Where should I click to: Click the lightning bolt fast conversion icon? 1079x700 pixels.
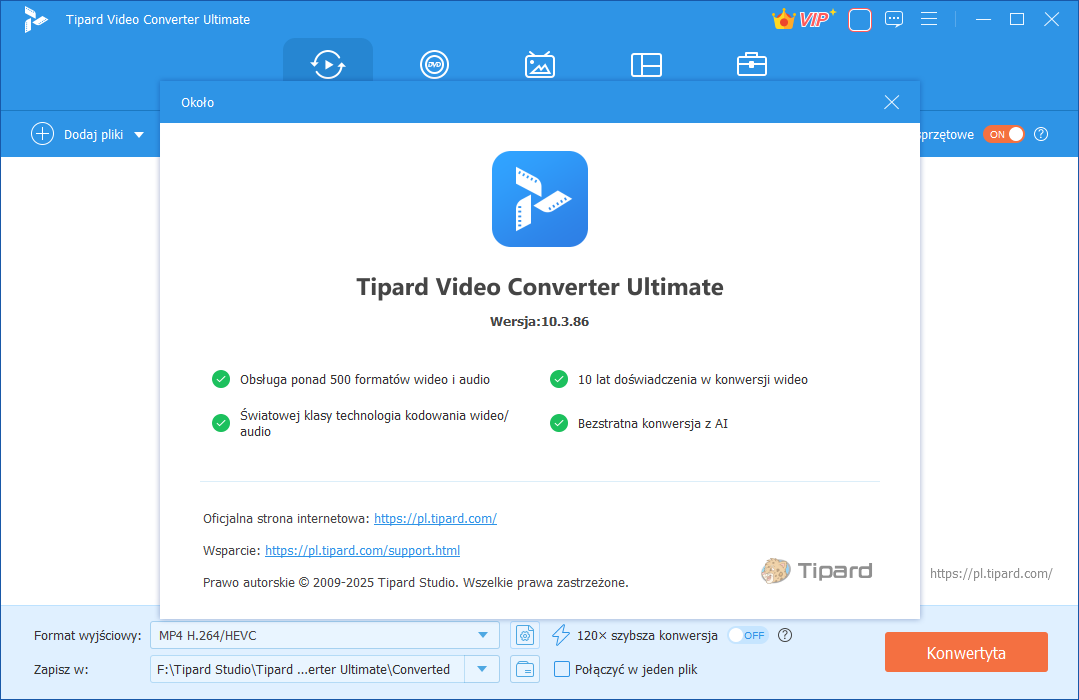point(561,635)
